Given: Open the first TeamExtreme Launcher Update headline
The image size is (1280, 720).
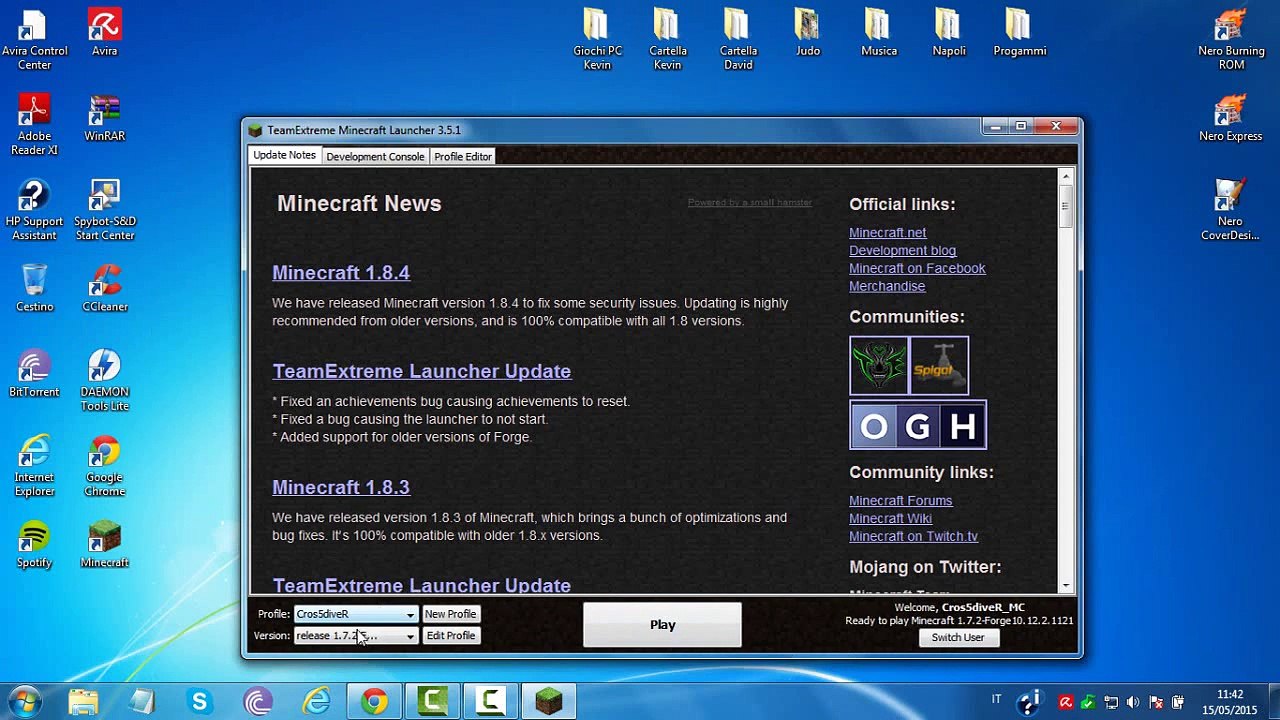Looking at the screenshot, I should (x=421, y=371).
